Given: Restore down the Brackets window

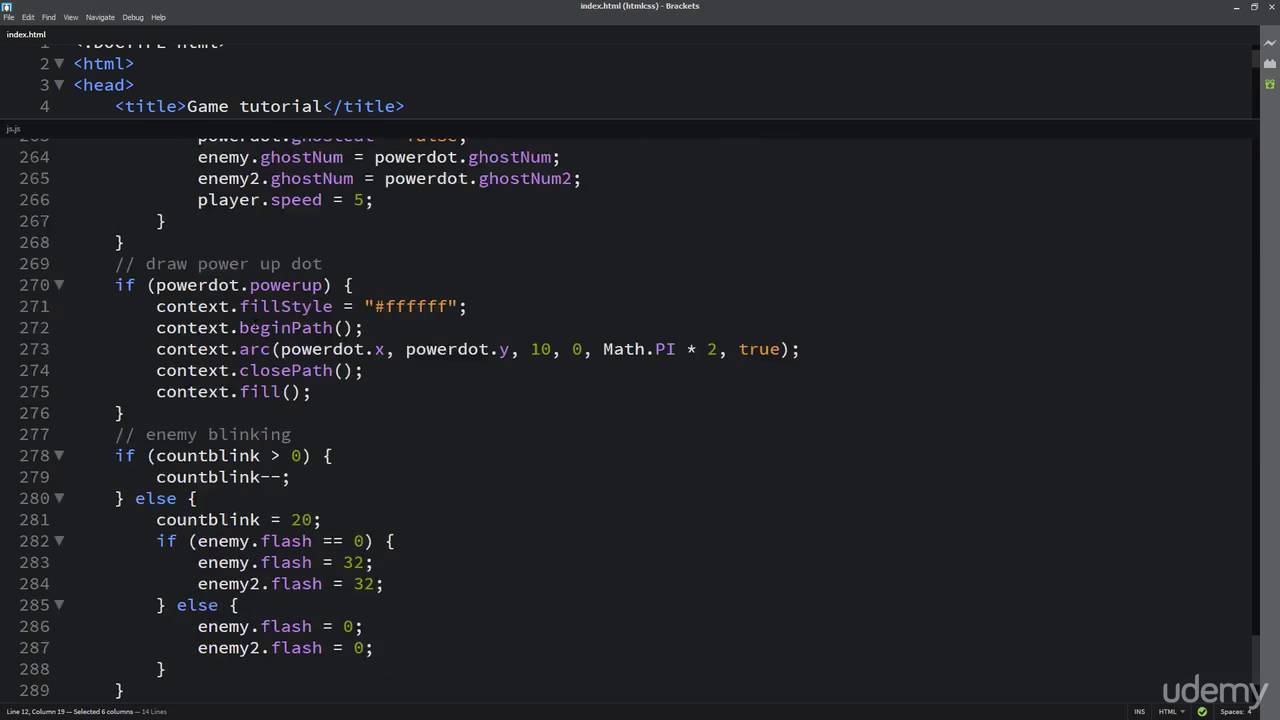Looking at the screenshot, I should [x=1254, y=6].
